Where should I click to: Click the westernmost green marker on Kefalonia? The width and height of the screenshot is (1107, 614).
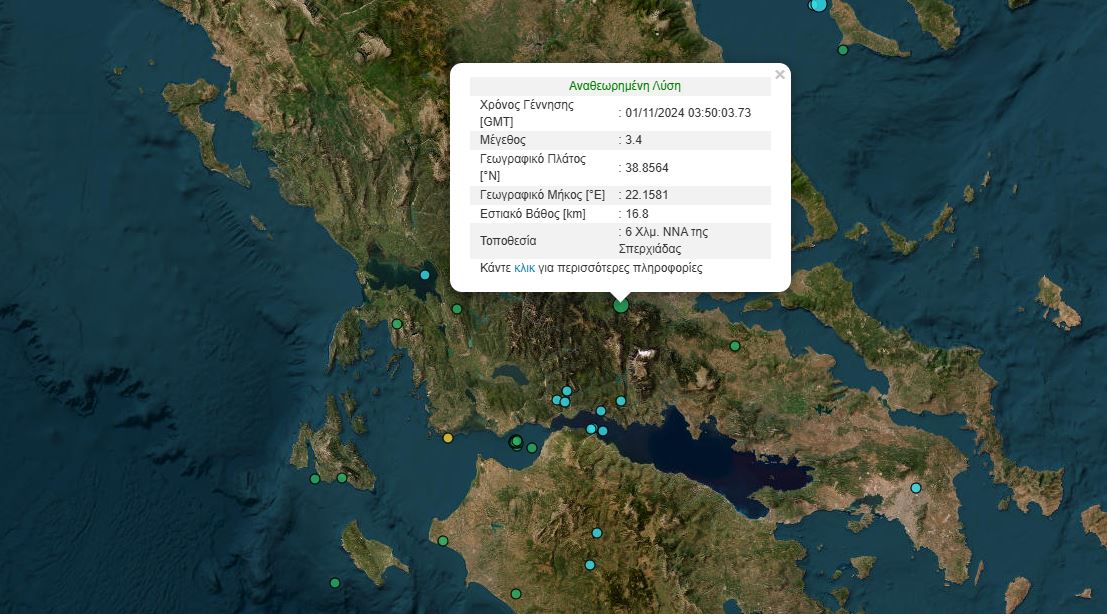(315, 479)
